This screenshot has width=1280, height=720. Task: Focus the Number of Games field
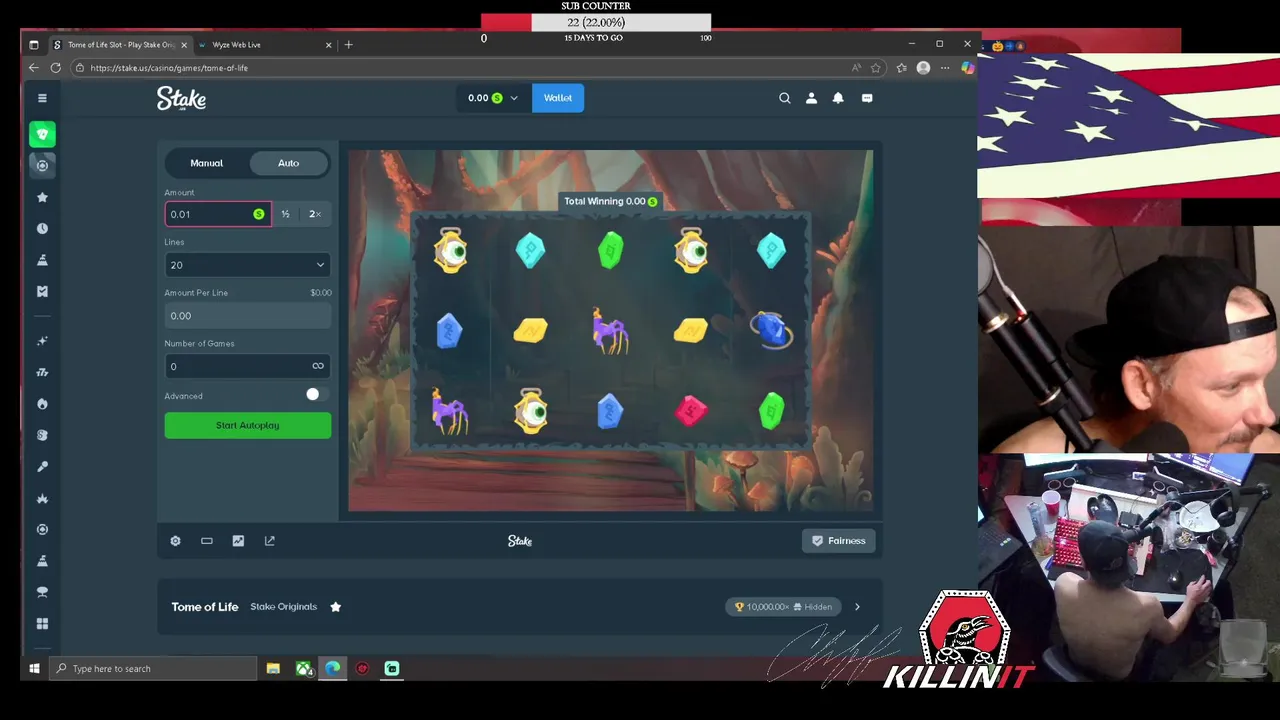pyautogui.click(x=247, y=366)
